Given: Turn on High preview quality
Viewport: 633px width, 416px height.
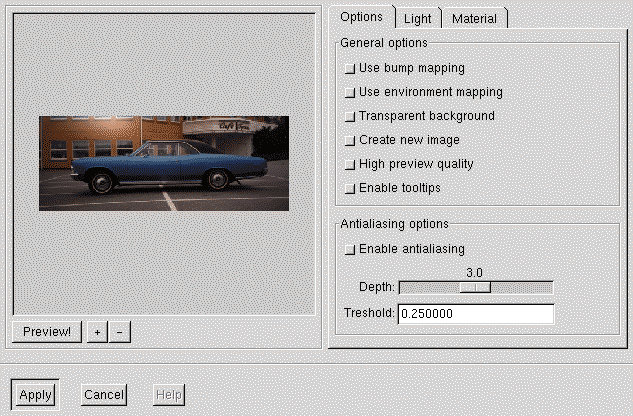Looking at the screenshot, I should (x=349, y=165).
